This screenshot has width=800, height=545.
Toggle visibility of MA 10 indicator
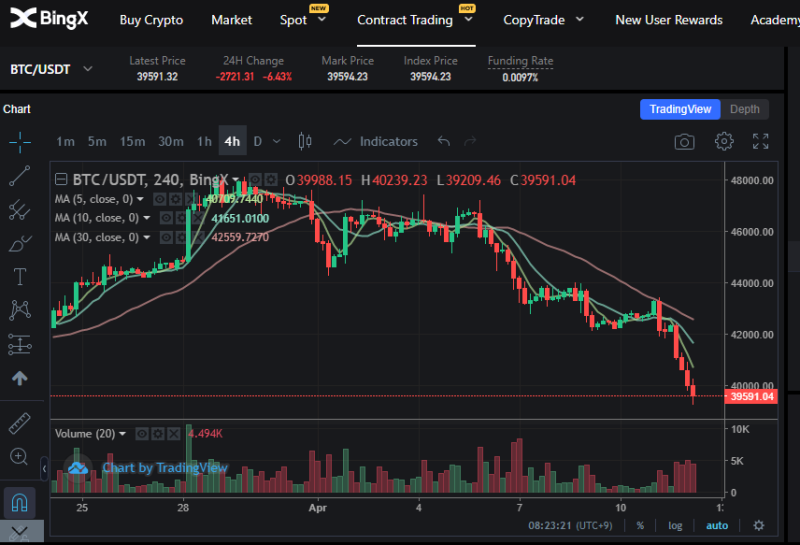(166, 218)
